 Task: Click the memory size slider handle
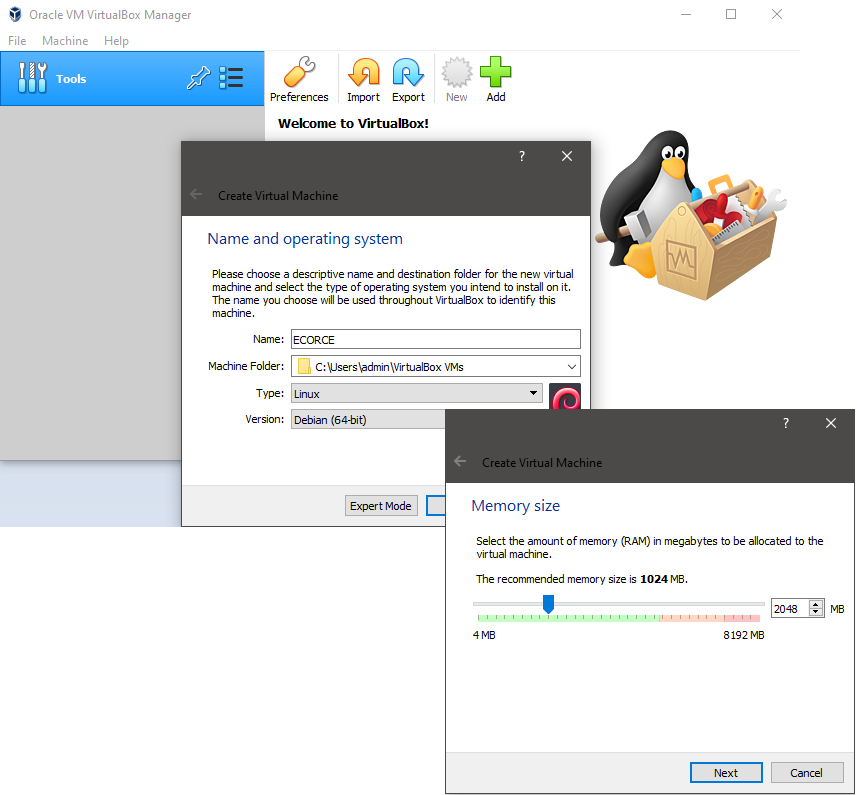click(x=548, y=604)
